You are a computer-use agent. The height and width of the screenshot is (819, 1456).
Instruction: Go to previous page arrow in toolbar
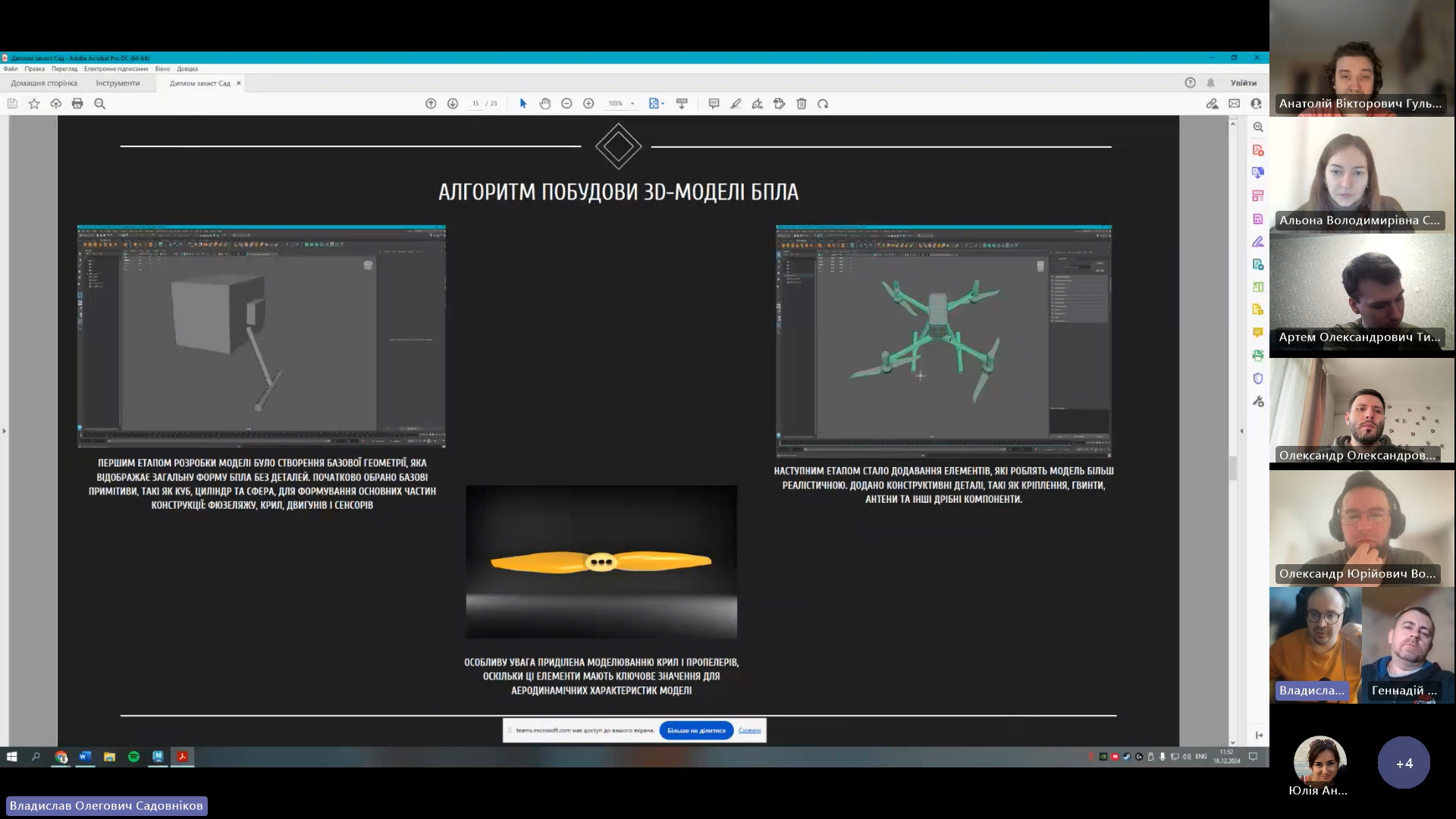(x=431, y=104)
